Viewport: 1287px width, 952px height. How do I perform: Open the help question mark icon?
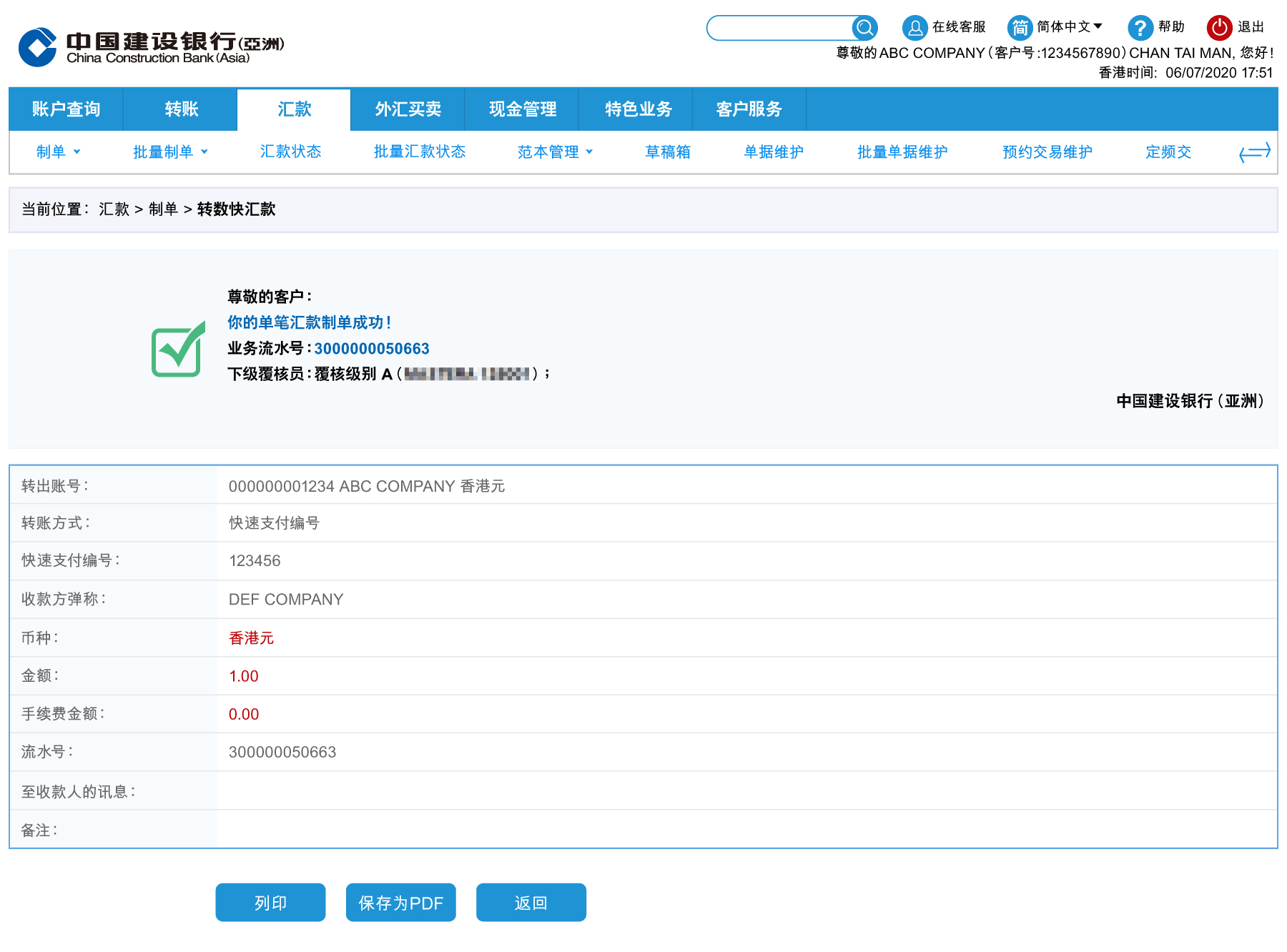tap(1140, 28)
